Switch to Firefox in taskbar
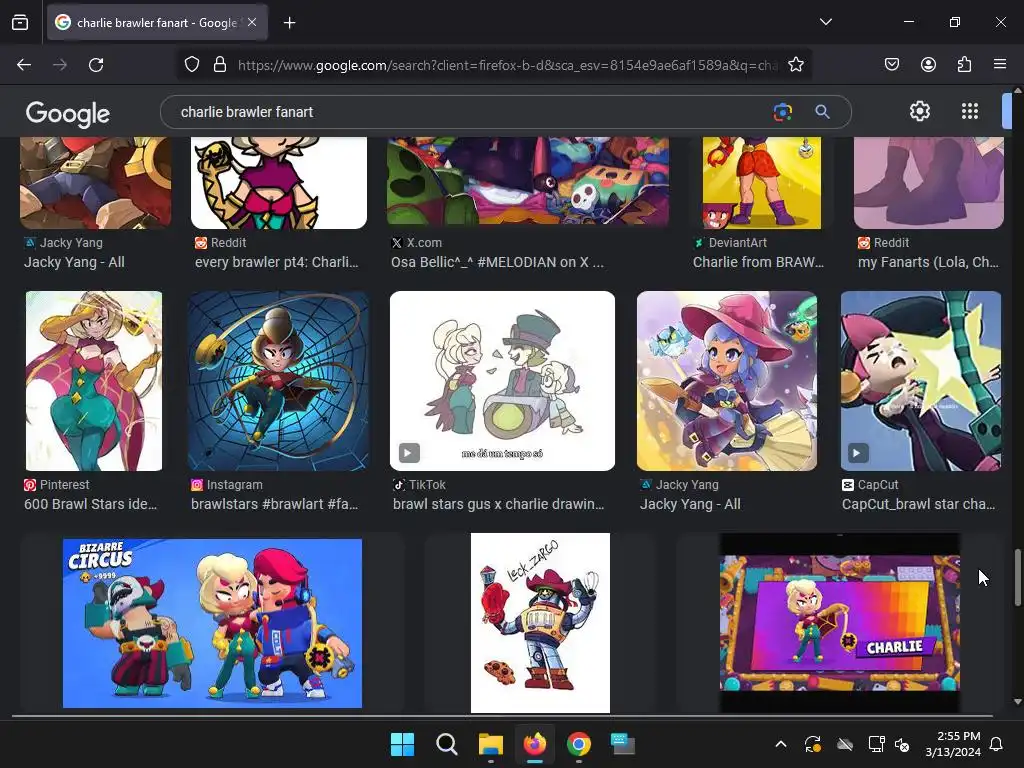The height and width of the screenshot is (768, 1024). tap(535, 744)
